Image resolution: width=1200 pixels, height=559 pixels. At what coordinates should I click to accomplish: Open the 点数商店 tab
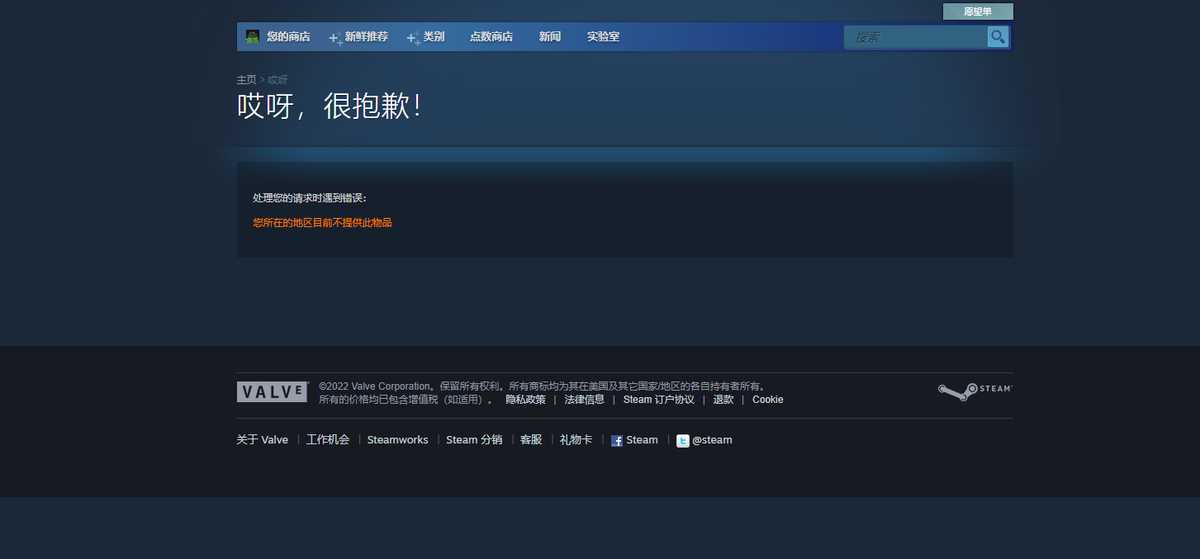[x=491, y=37]
